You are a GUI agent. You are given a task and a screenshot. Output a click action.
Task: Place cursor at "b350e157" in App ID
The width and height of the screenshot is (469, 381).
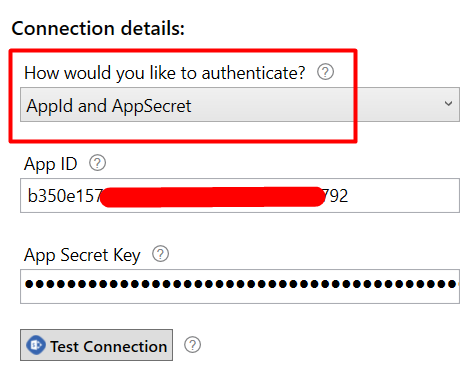pyautogui.click(x=64, y=196)
